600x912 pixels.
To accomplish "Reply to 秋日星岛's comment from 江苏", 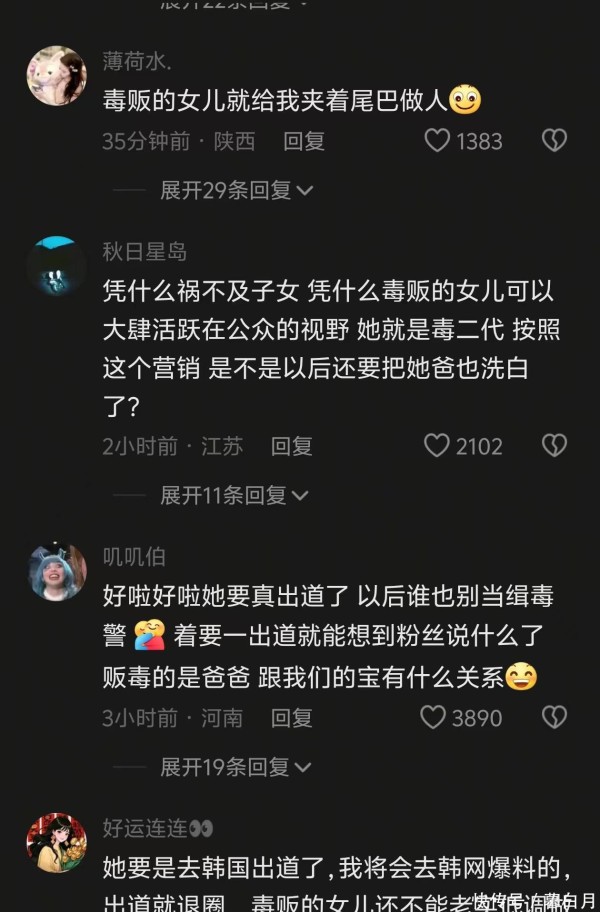I will (x=291, y=446).
